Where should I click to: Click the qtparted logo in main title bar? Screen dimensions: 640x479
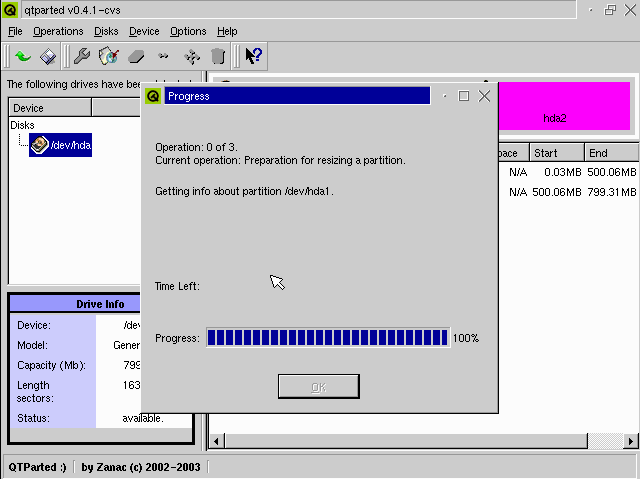coord(10,10)
